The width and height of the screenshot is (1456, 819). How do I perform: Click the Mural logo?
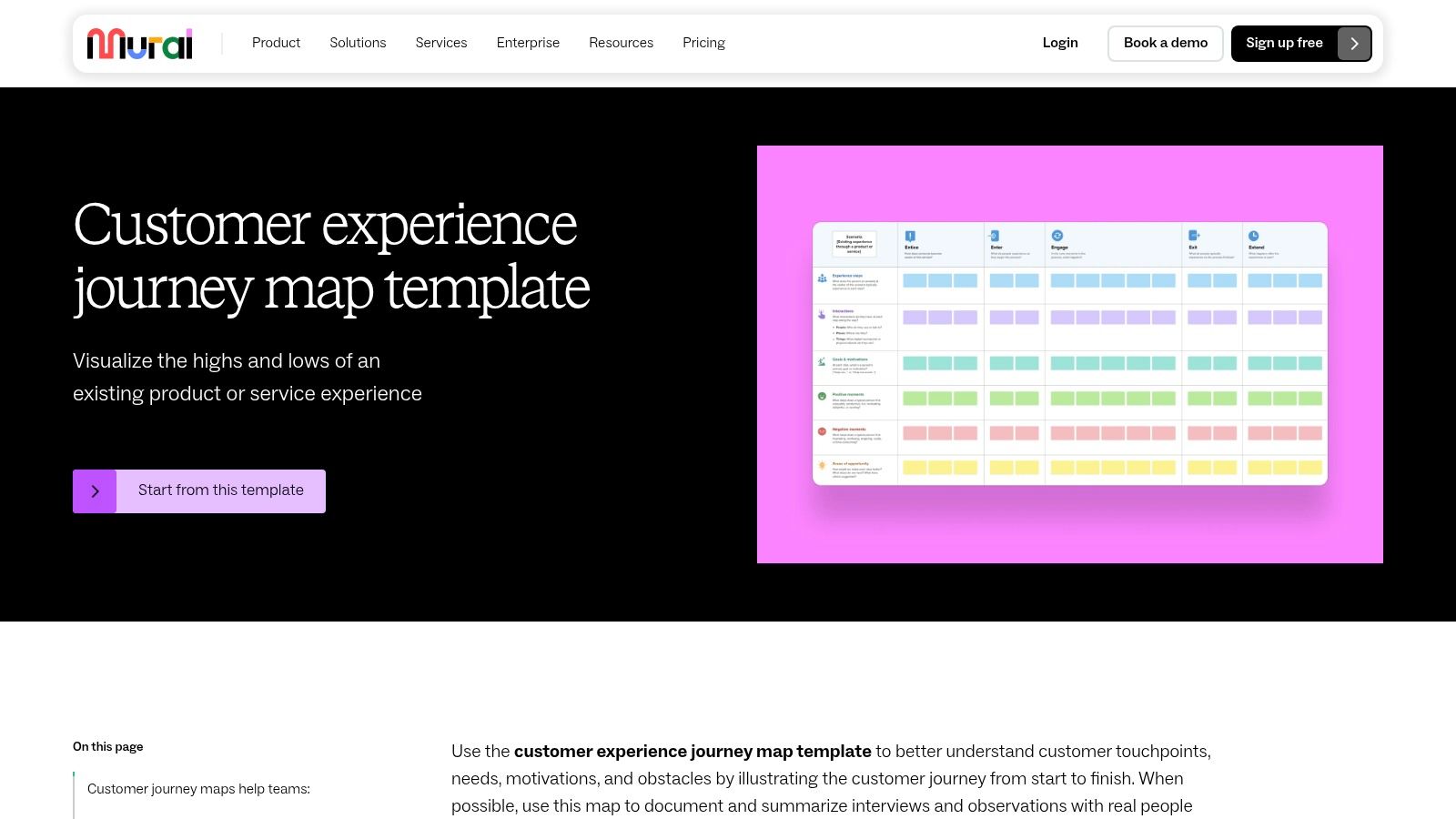click(139, 43)
